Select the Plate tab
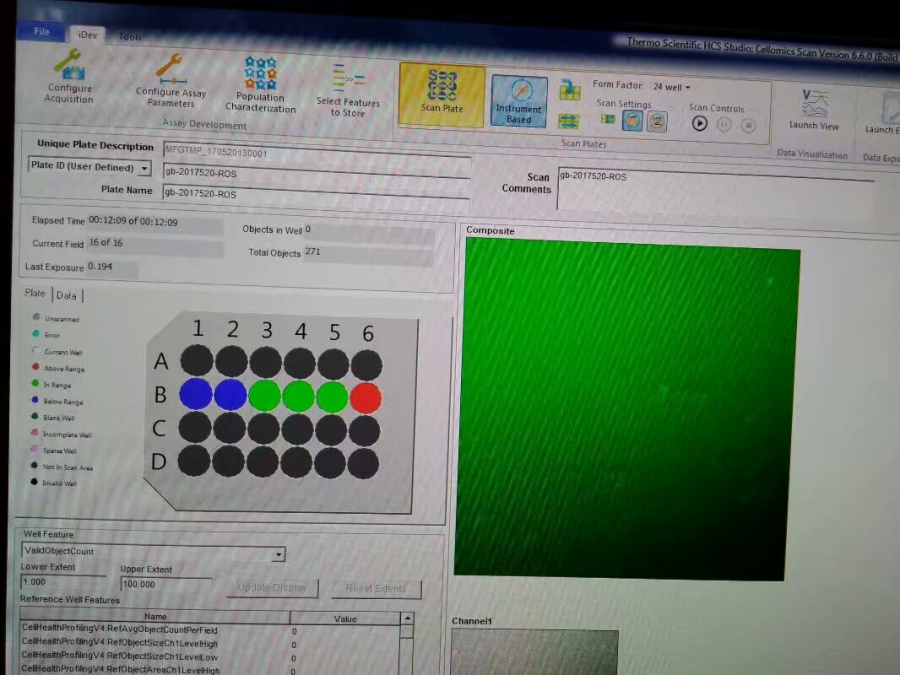This screenshot has width=900, height=675. point(34,293)
